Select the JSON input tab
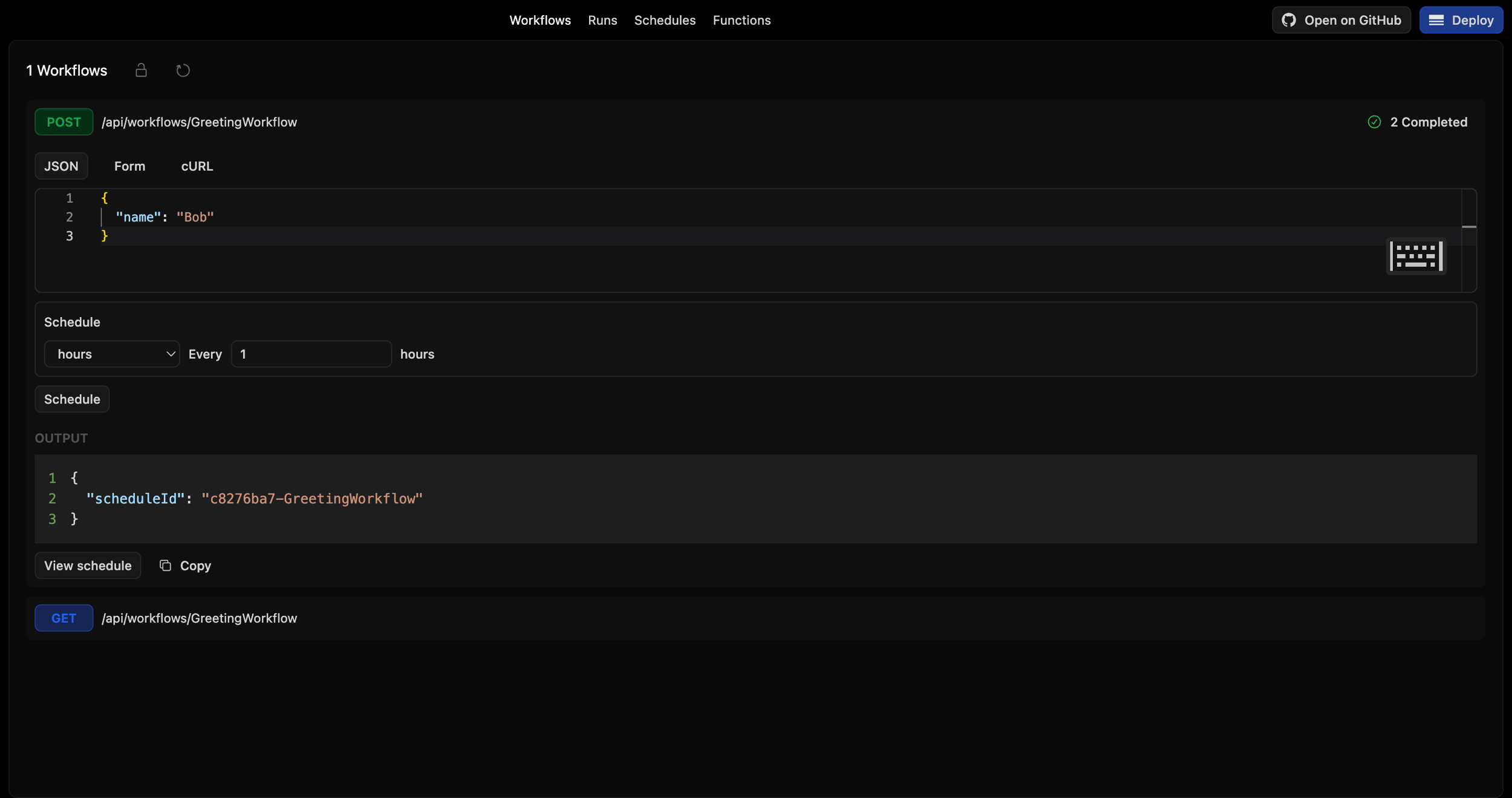 coord(61,166)
